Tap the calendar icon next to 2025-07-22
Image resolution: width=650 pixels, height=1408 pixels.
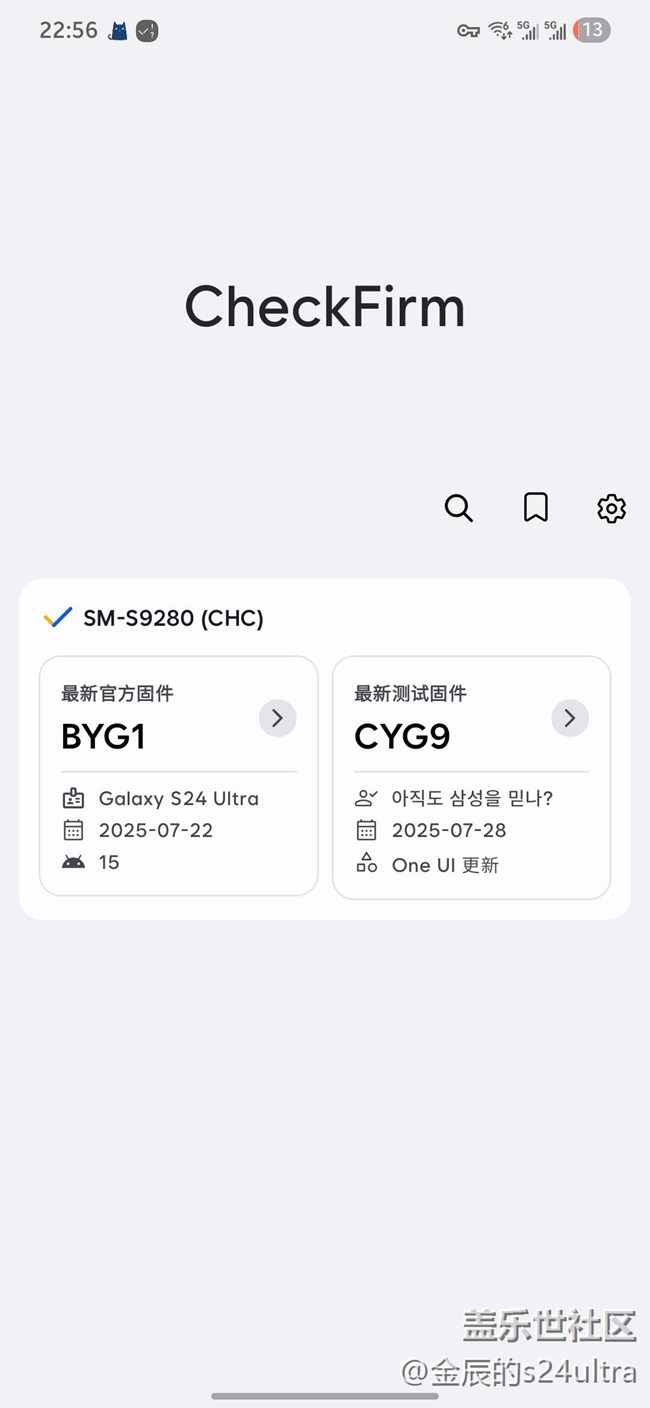click(x=73, y=830)
